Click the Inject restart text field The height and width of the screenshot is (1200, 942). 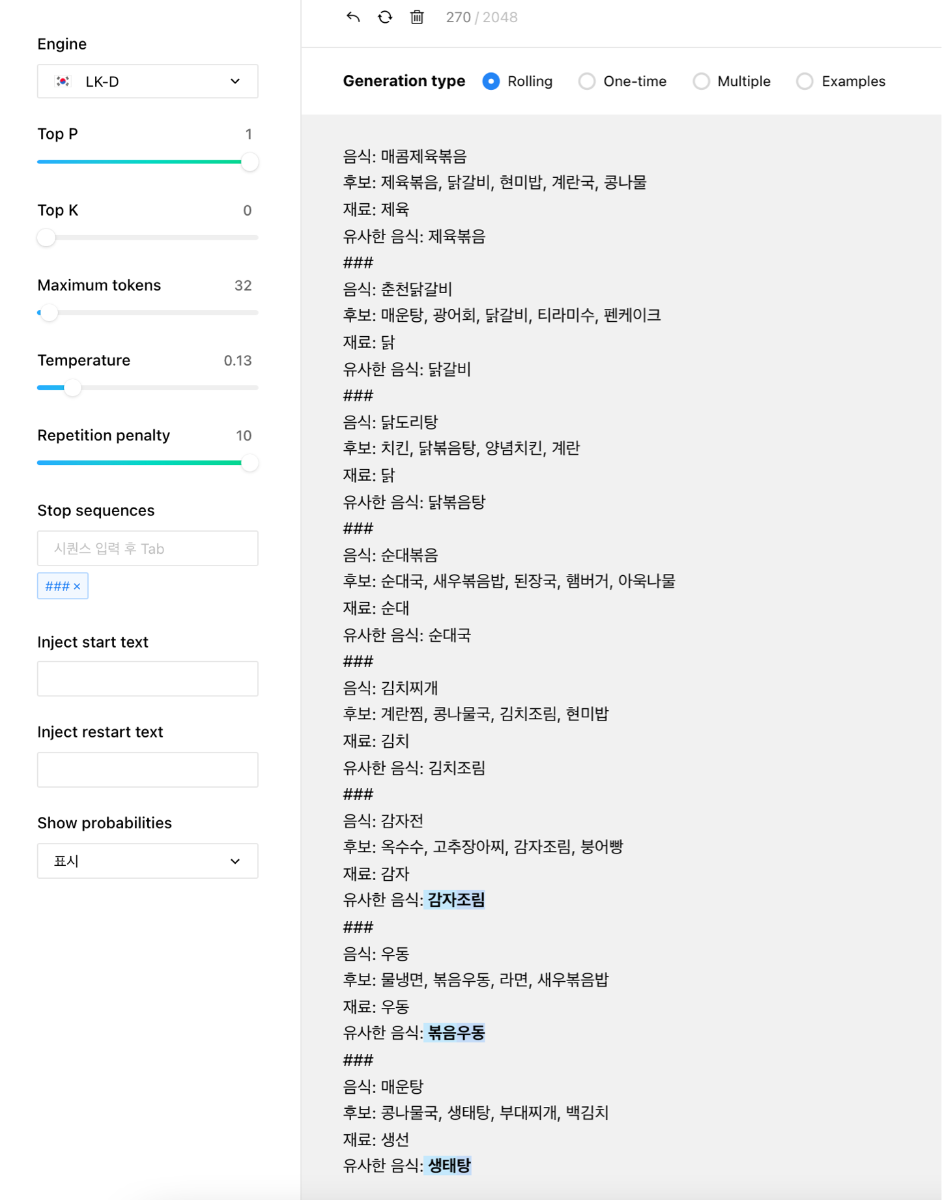pos(148,770)
